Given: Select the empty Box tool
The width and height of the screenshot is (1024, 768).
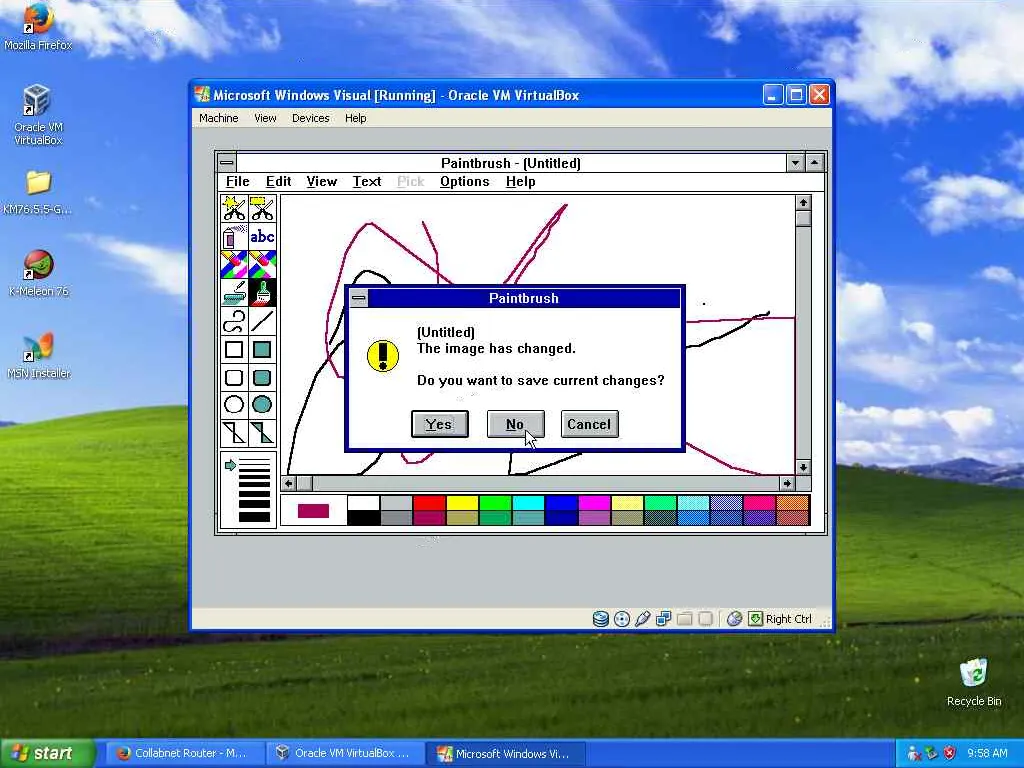Looking at the screenshot, I should click(234, 349).
